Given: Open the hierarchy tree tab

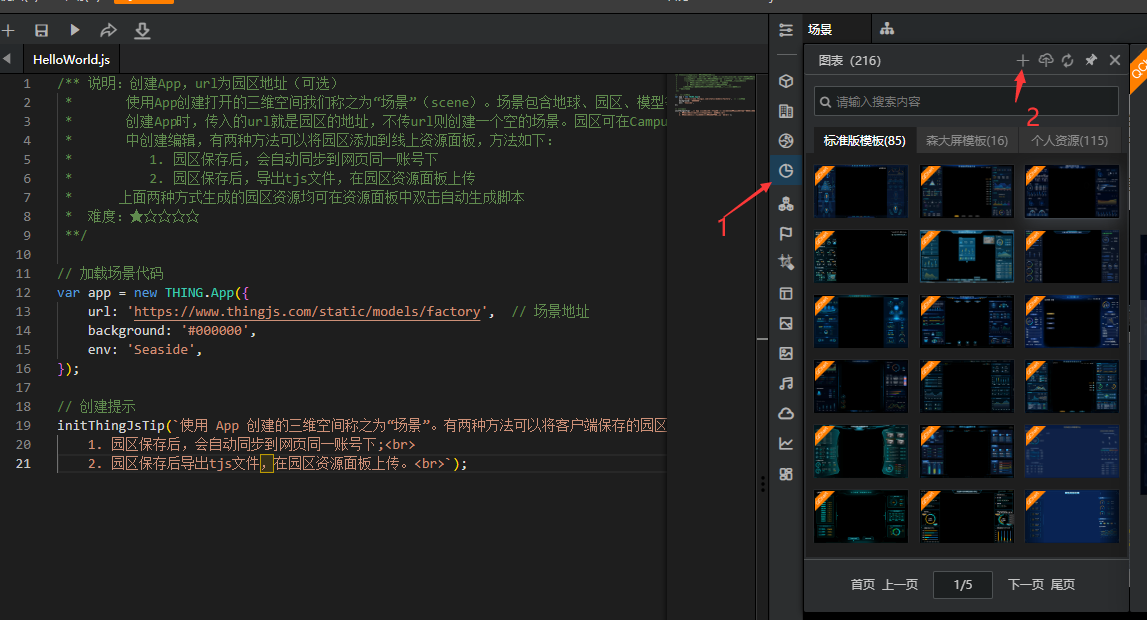Looking at the screenshot, I should click(x=887, y=29).
